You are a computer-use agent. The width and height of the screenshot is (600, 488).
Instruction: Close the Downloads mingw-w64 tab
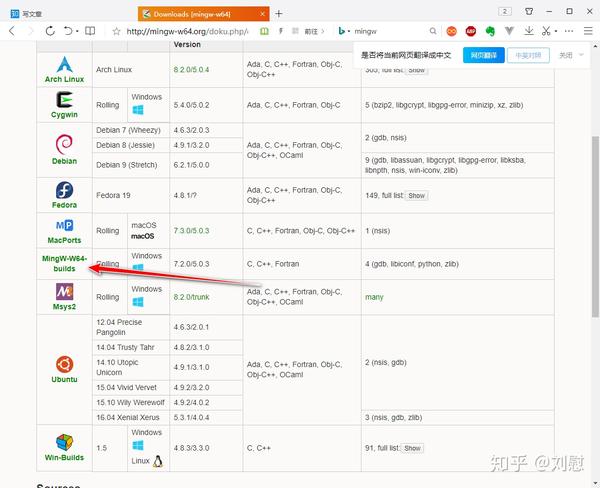click(x=262, y=14)
